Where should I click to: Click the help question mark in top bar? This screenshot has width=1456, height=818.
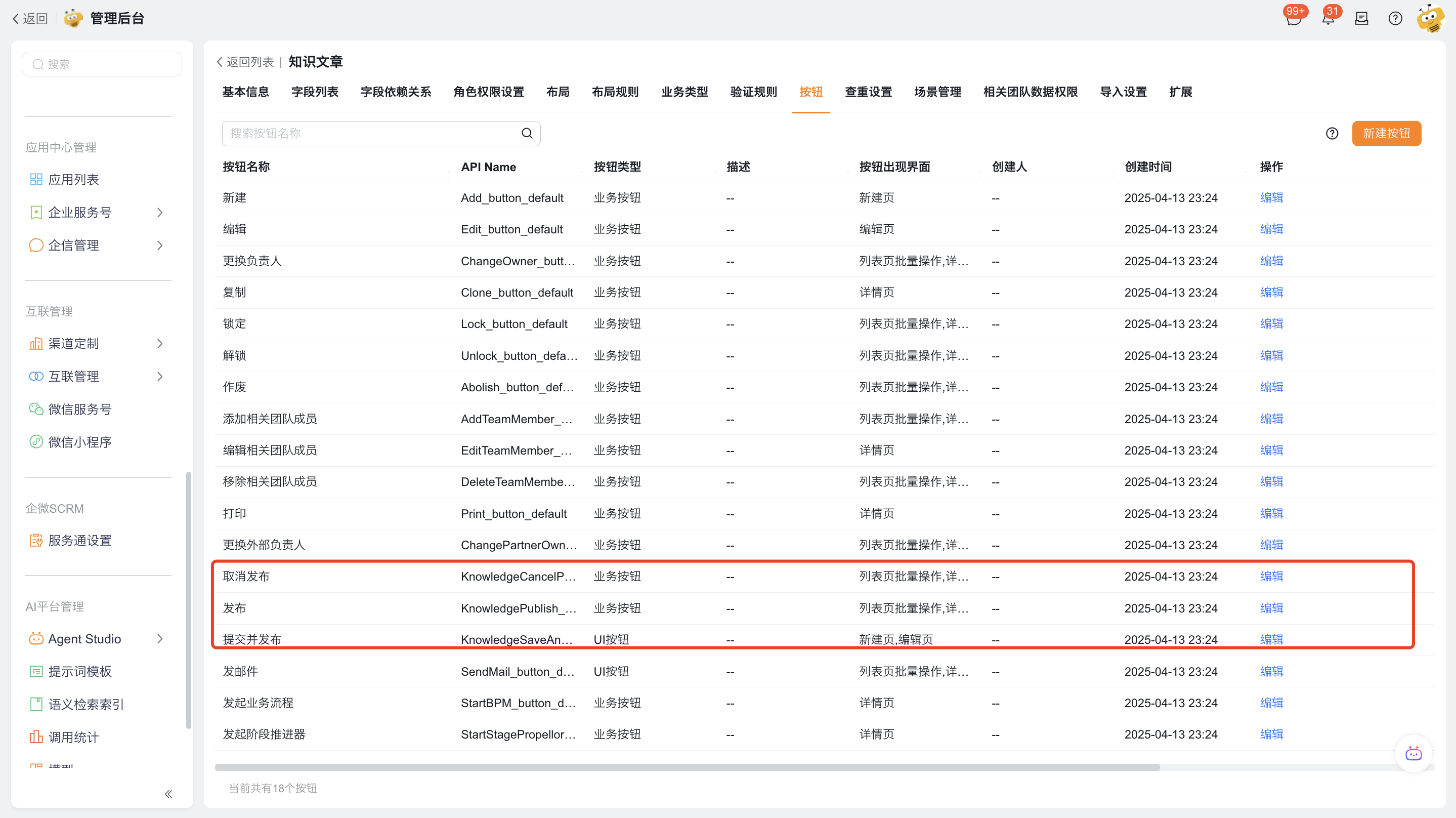click(1395, 19)
